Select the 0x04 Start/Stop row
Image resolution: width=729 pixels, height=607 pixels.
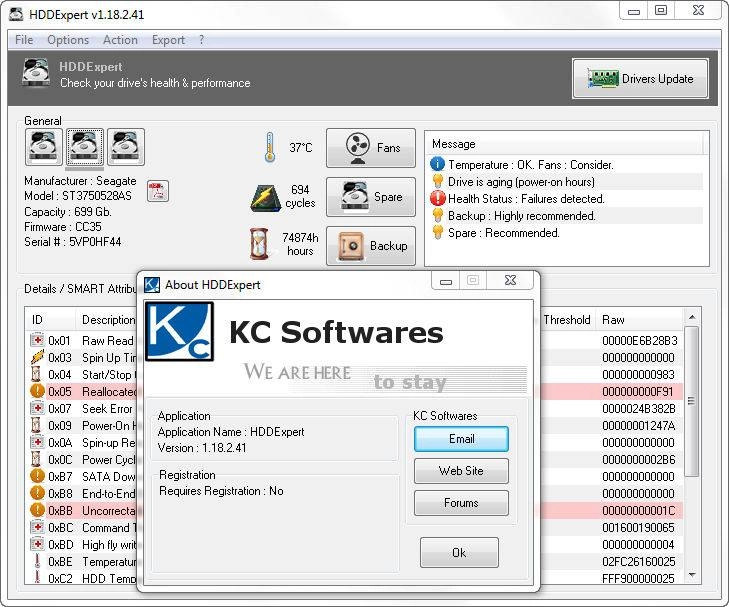pyautogui.click(x=83, y=374)
